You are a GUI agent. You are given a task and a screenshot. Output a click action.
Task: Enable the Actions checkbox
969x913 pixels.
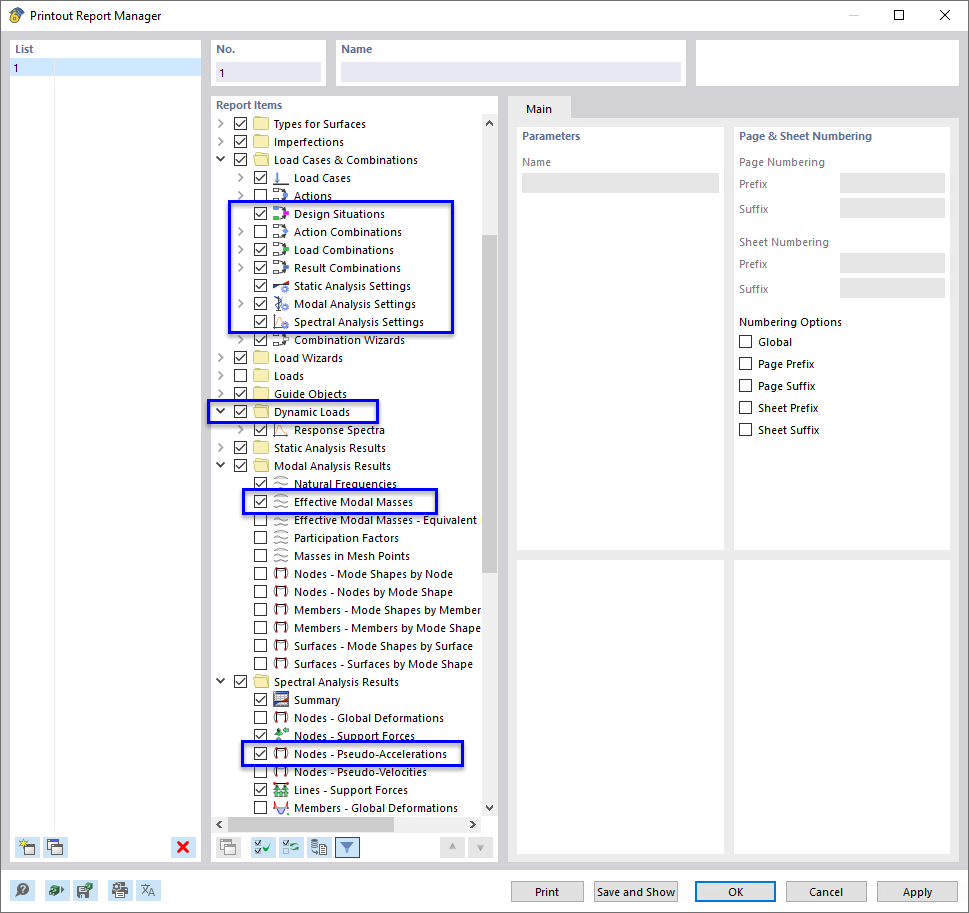[x=260, y=195]
